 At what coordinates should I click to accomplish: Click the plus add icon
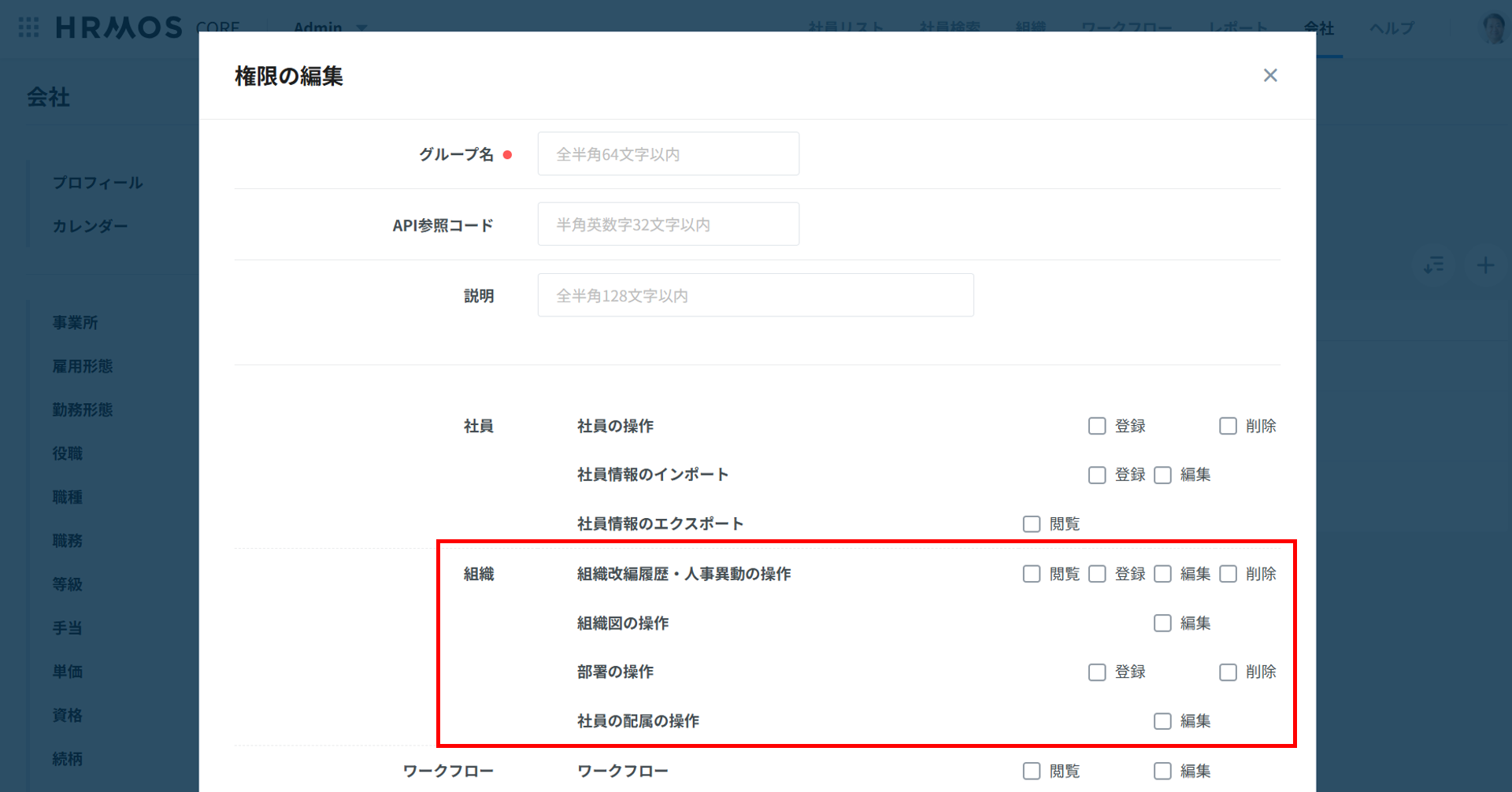click(x=1485, y=265)
